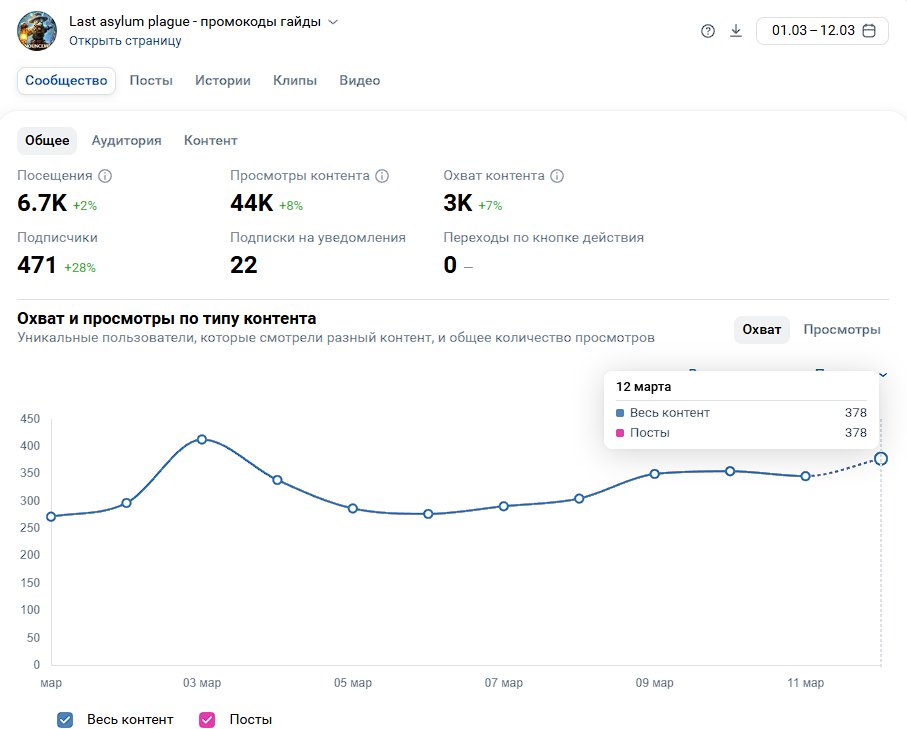Select the Контент sub-tab
Screen dimensions: 907x729
(211, 141)
